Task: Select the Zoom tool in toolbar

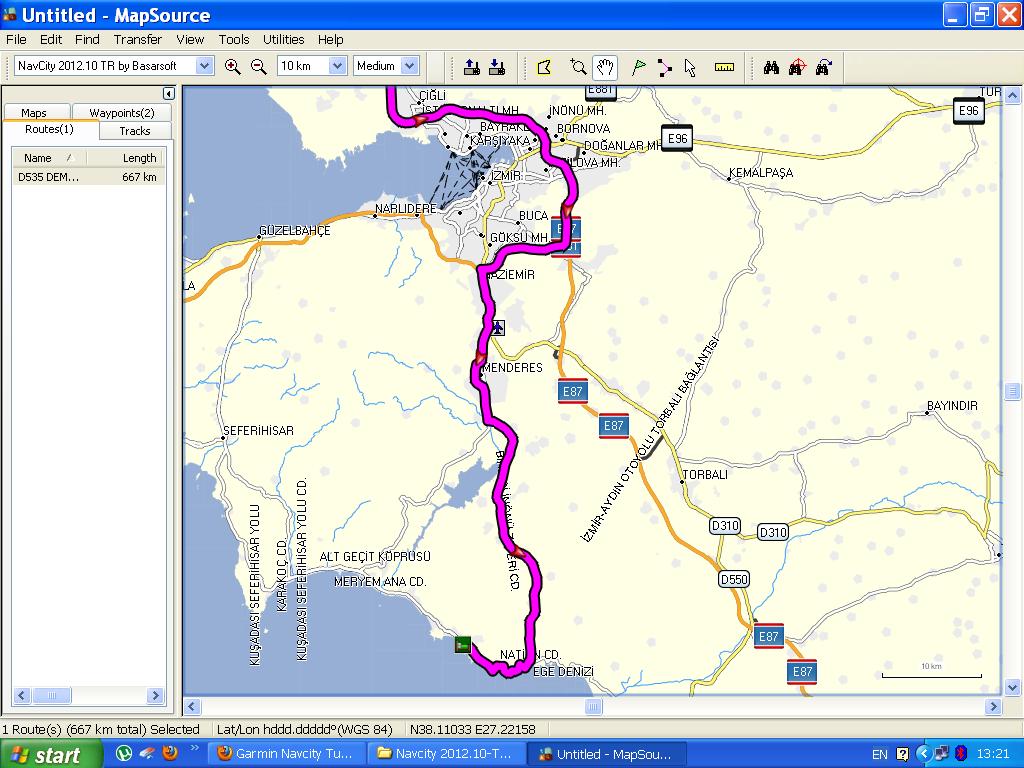Action: (x=577, y=67)
